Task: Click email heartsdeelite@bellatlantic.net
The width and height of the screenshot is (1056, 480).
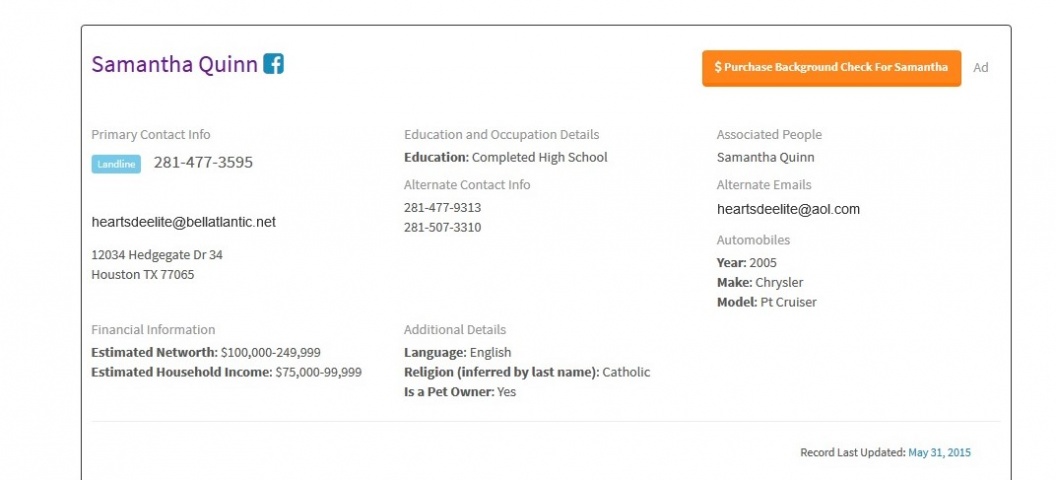Action: click(184, 222)
